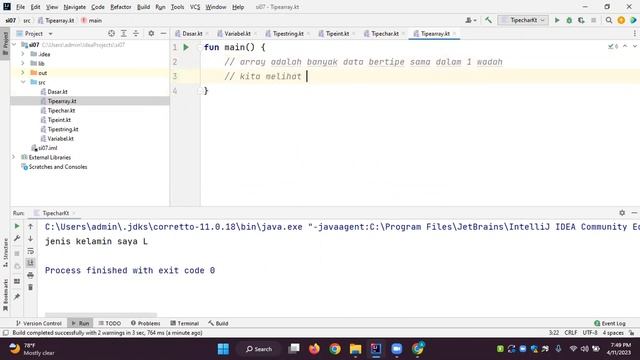Viewport: 640px width, 360px height.
Task: Run main function from gutter arrow
Action: click(x=186, y=47)
